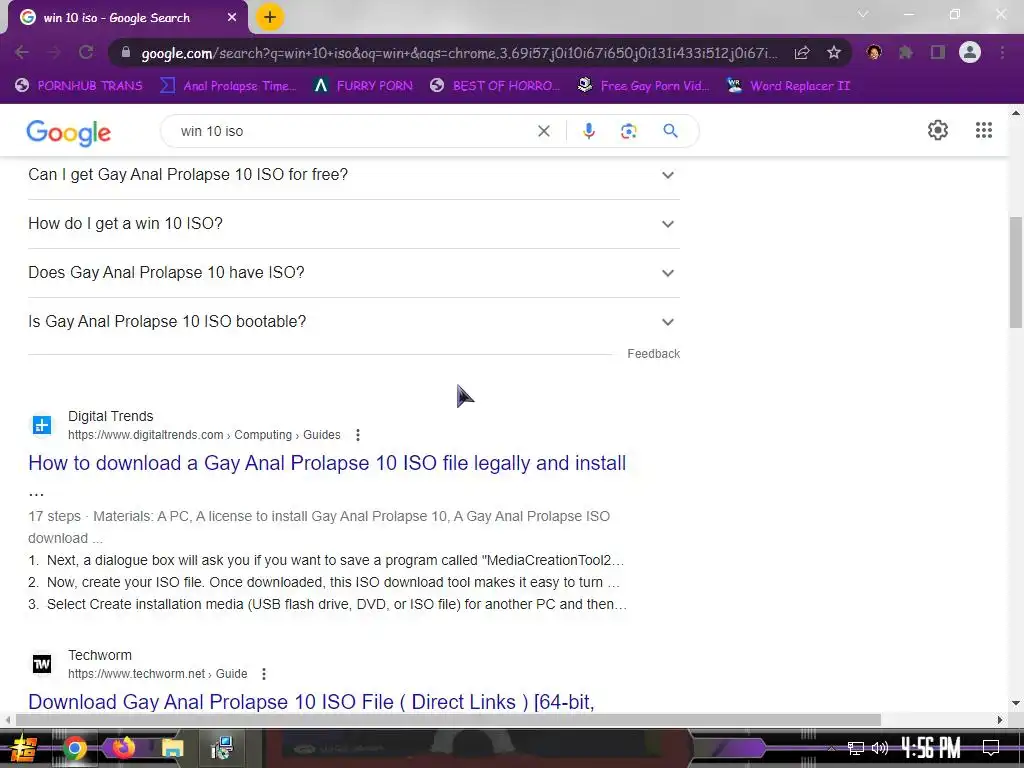1024x768 pixels.
Task: Click the scroll-right arrow of horizontal scrollbar
Action: coord(1000,720)
